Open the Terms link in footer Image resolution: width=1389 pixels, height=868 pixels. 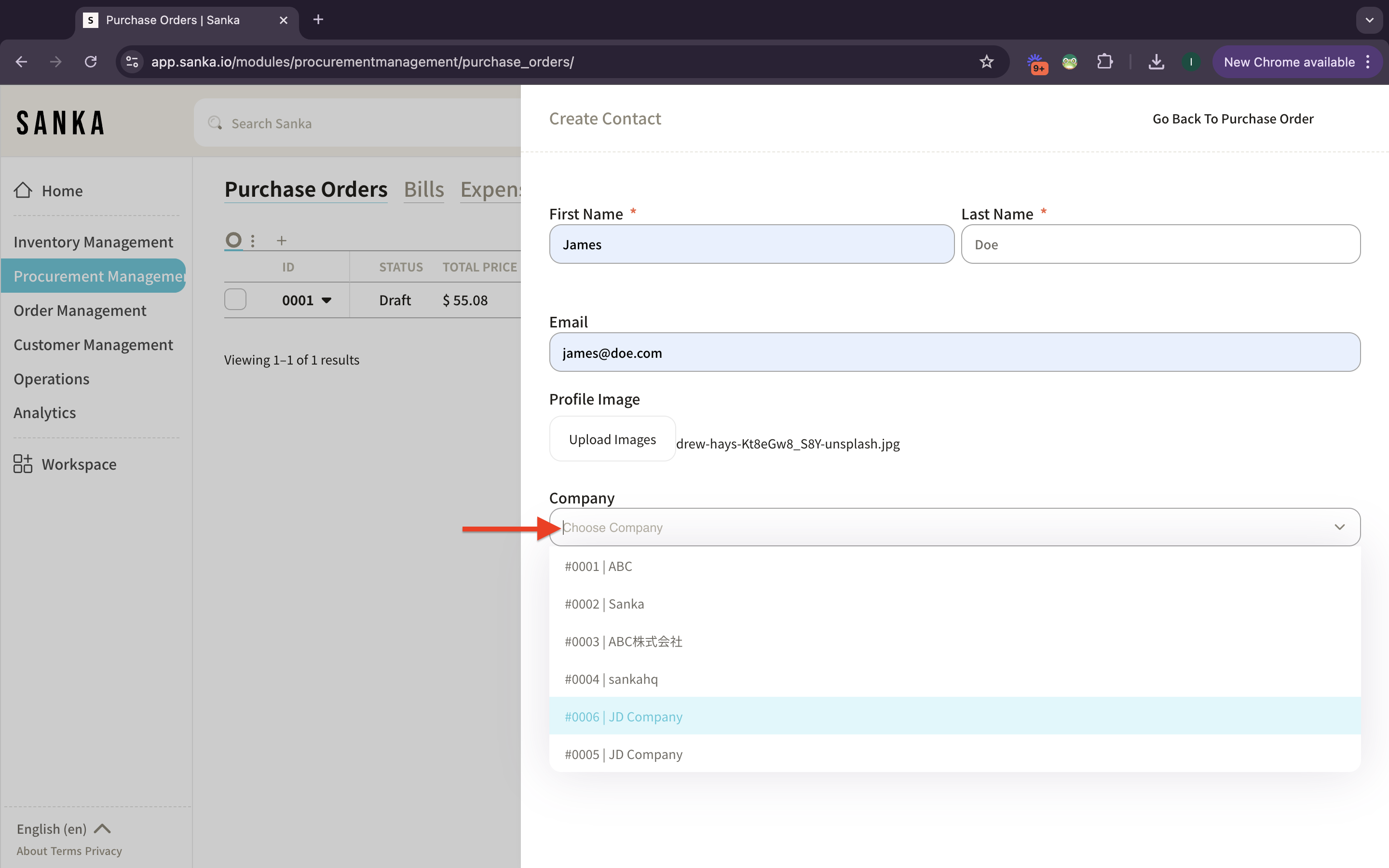pyautogui.click(x=66, y=851)
